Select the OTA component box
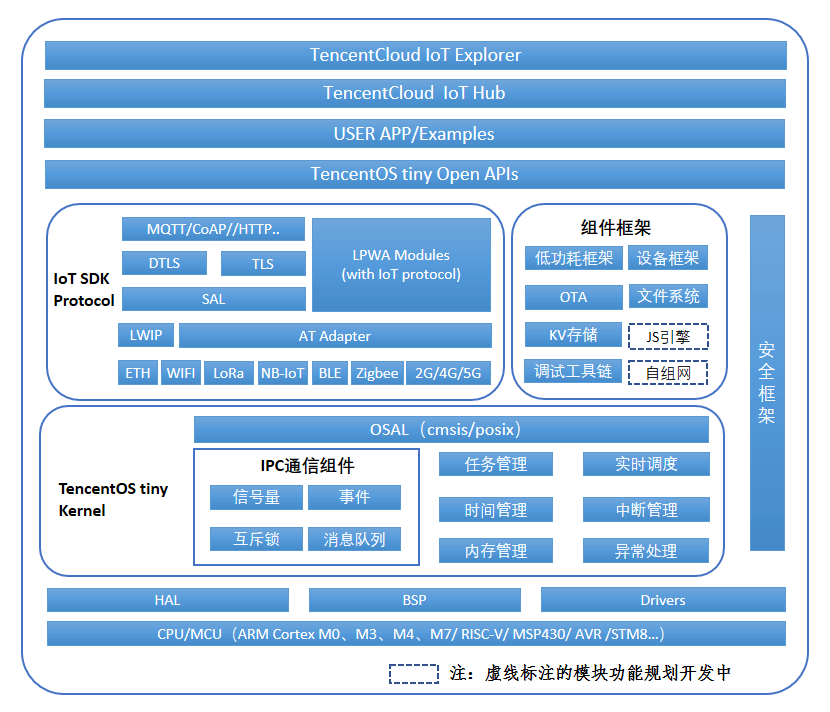This screenshot has height=712, width=830. pyautogui.click(x=573, y=297)
